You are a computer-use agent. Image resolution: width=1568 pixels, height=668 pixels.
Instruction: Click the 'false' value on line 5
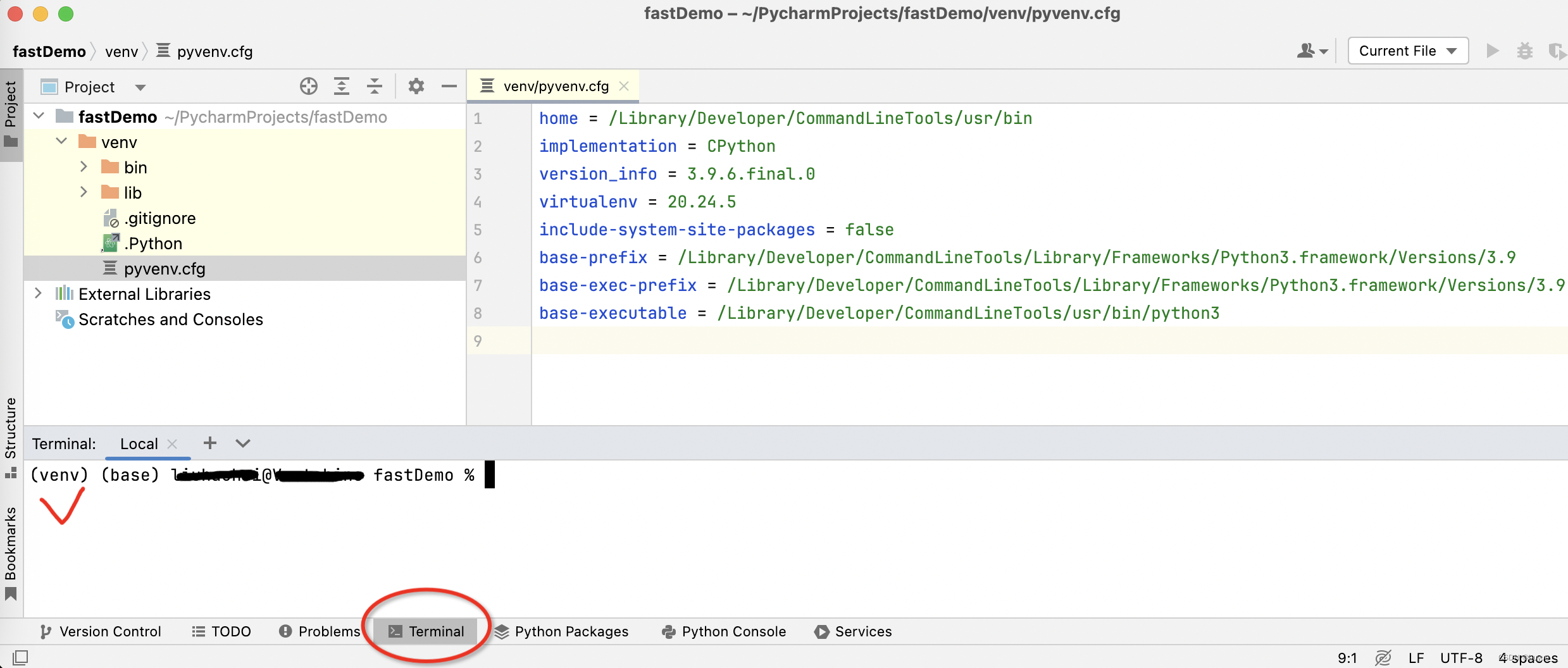click(x=869, y=230)
